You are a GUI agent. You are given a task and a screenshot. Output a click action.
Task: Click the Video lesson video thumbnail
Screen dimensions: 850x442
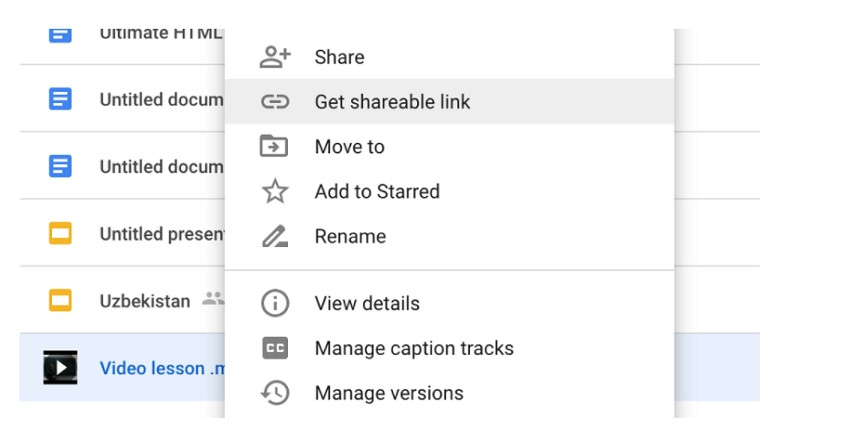coord(60,368)
